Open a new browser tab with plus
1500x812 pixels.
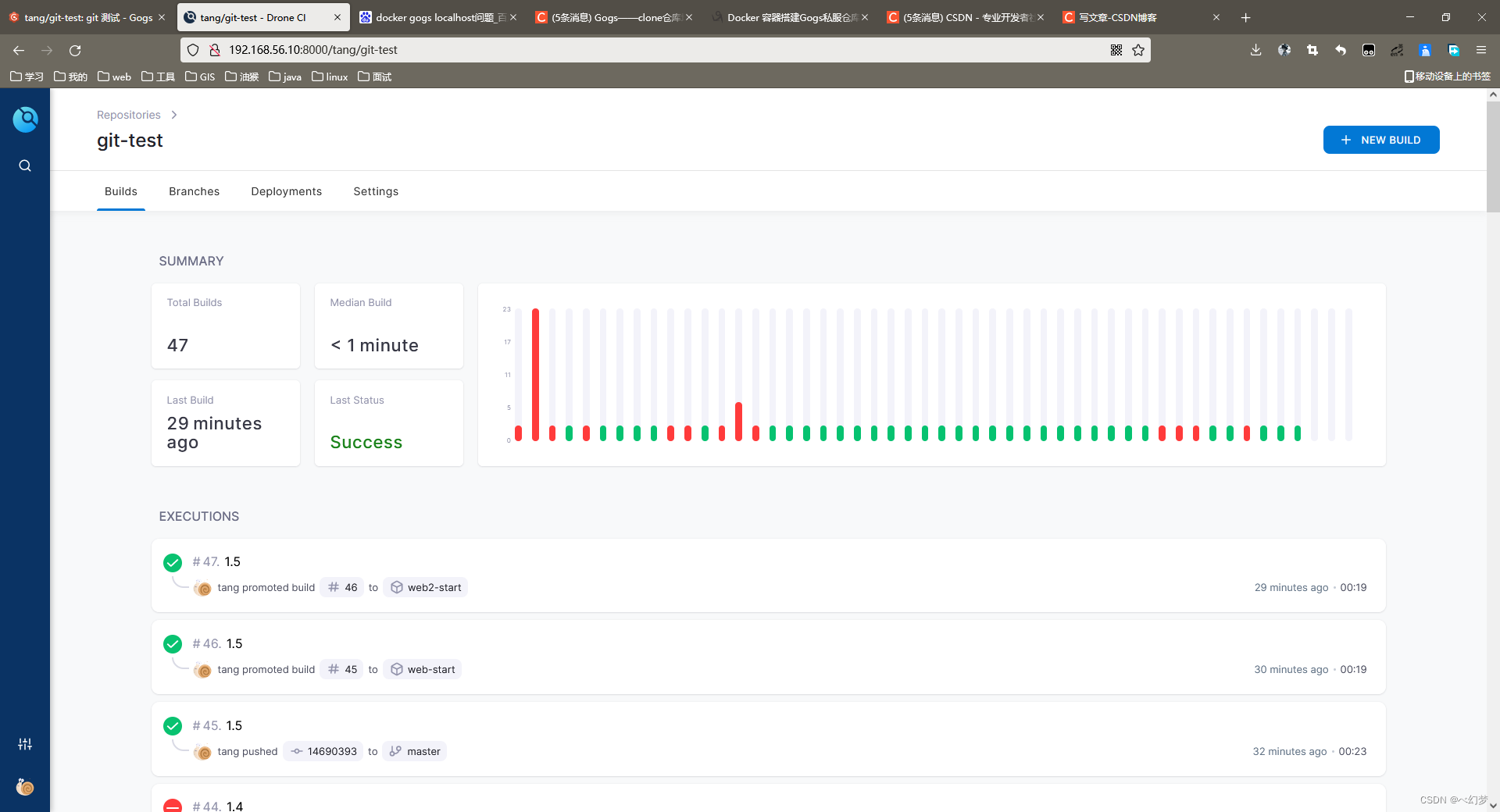point(1245,17)
